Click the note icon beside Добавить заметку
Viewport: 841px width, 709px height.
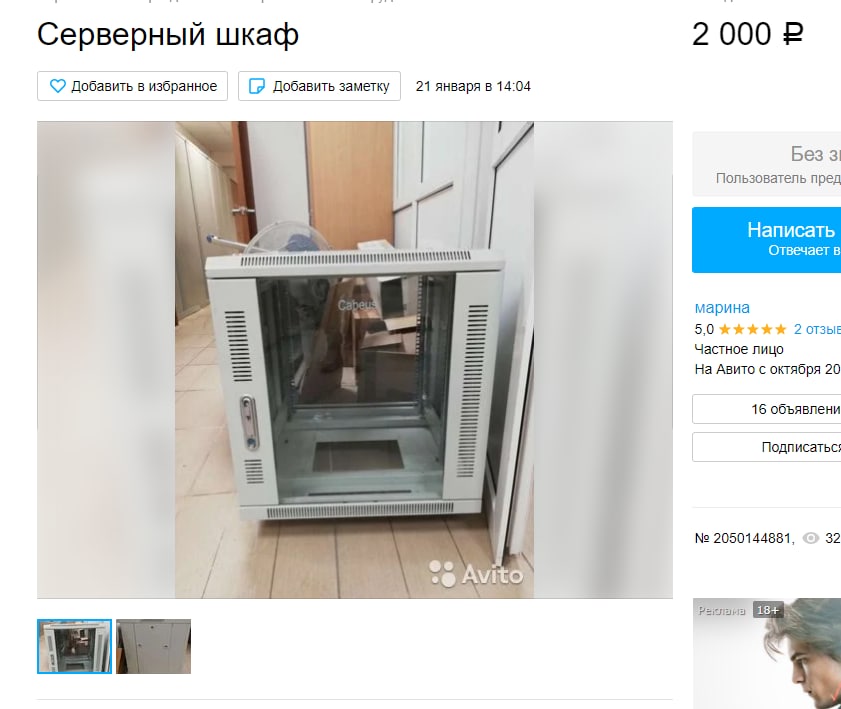click(257, 86)
